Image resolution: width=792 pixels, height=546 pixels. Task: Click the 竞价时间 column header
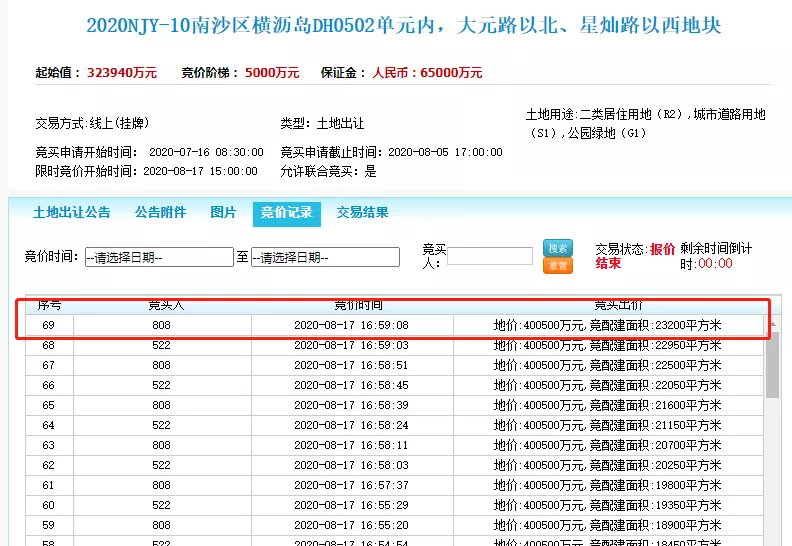[x=351, y=305]
